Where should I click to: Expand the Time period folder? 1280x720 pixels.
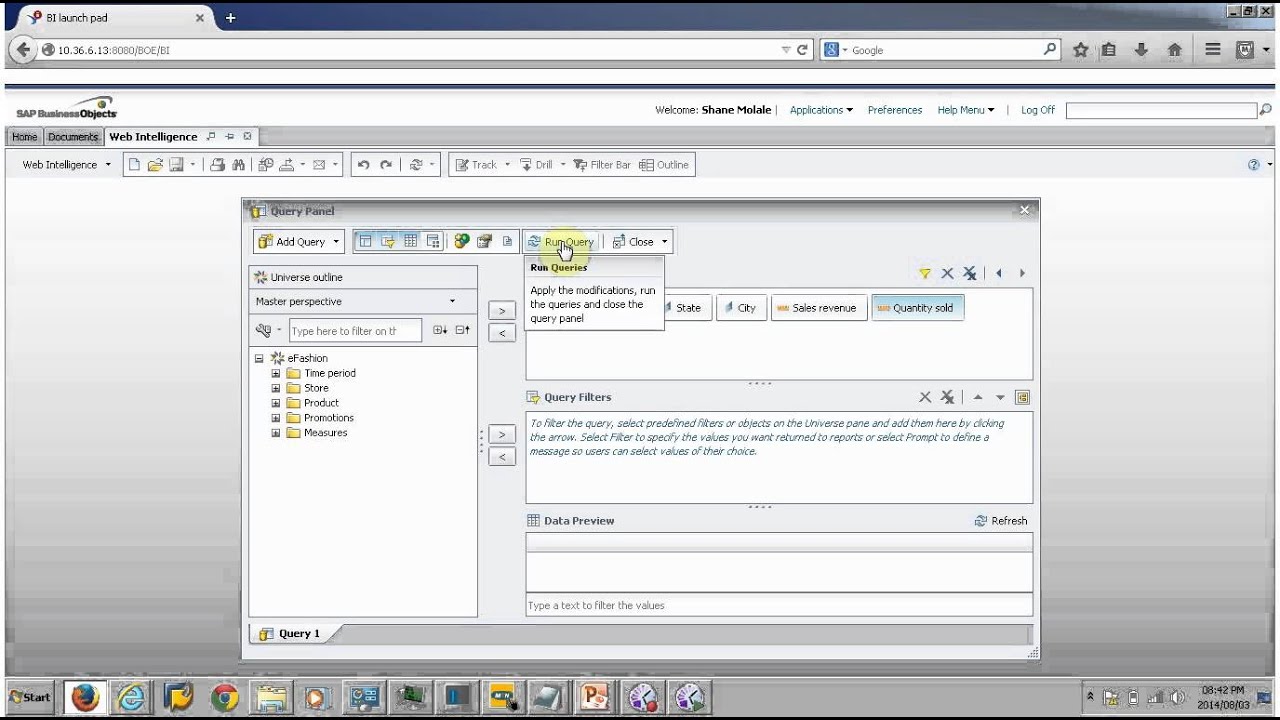(x=276, y=373)
